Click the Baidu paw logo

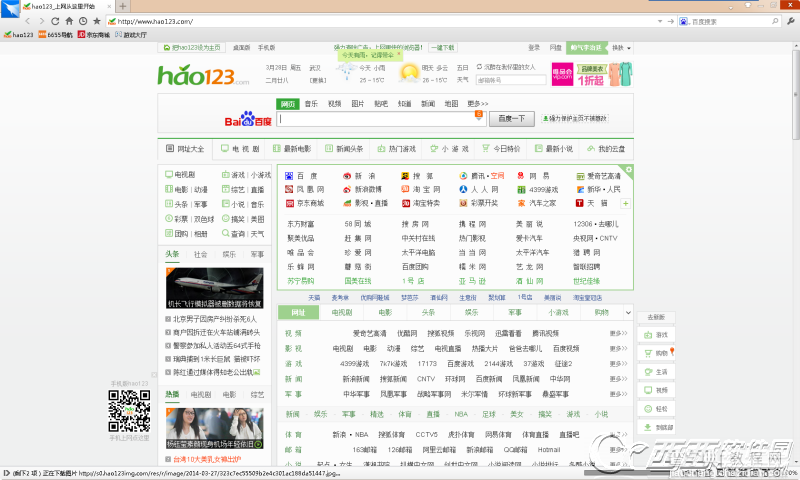click(248, 119)
